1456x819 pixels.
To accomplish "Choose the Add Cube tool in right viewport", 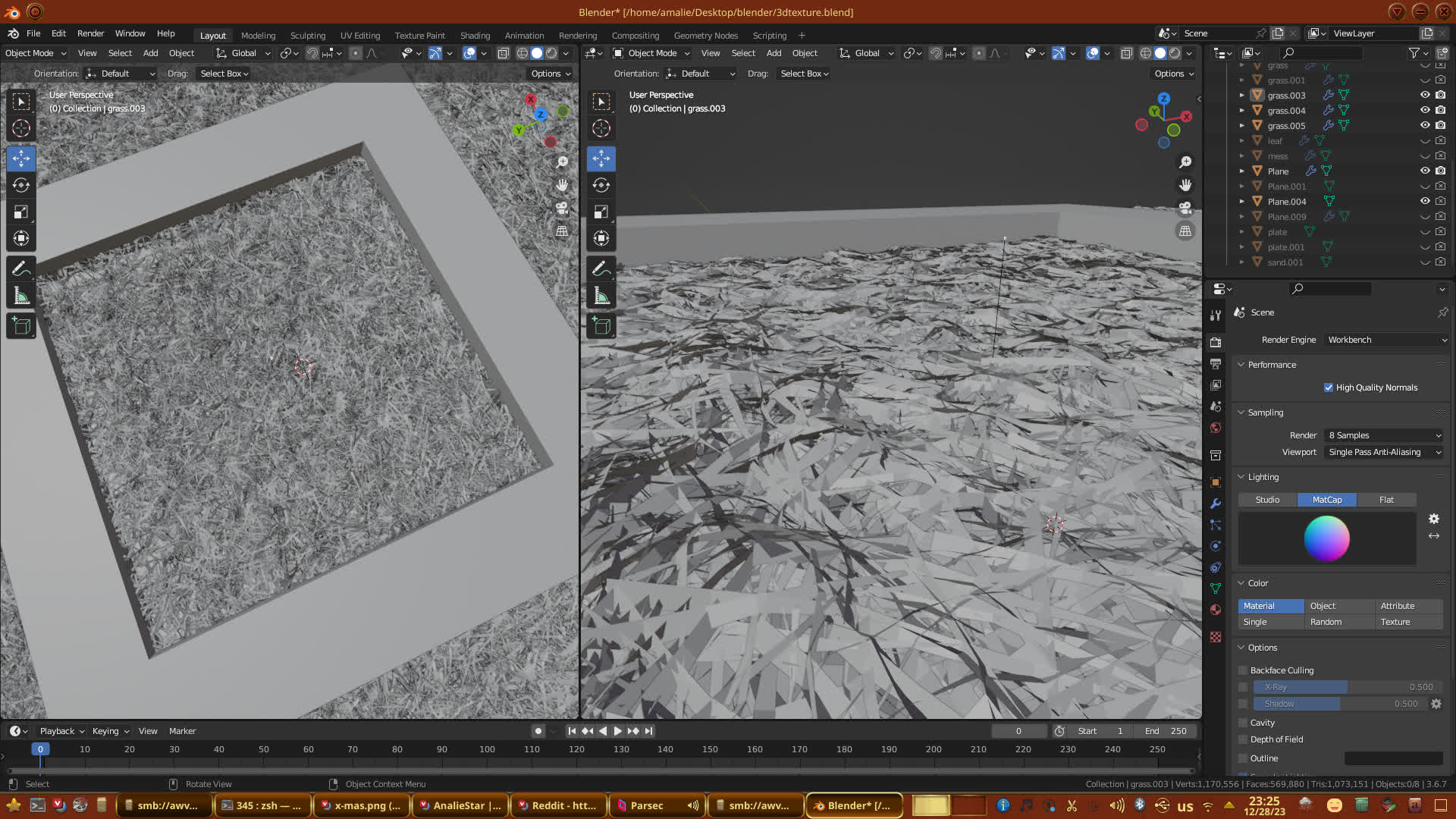I will pos(601,326).
